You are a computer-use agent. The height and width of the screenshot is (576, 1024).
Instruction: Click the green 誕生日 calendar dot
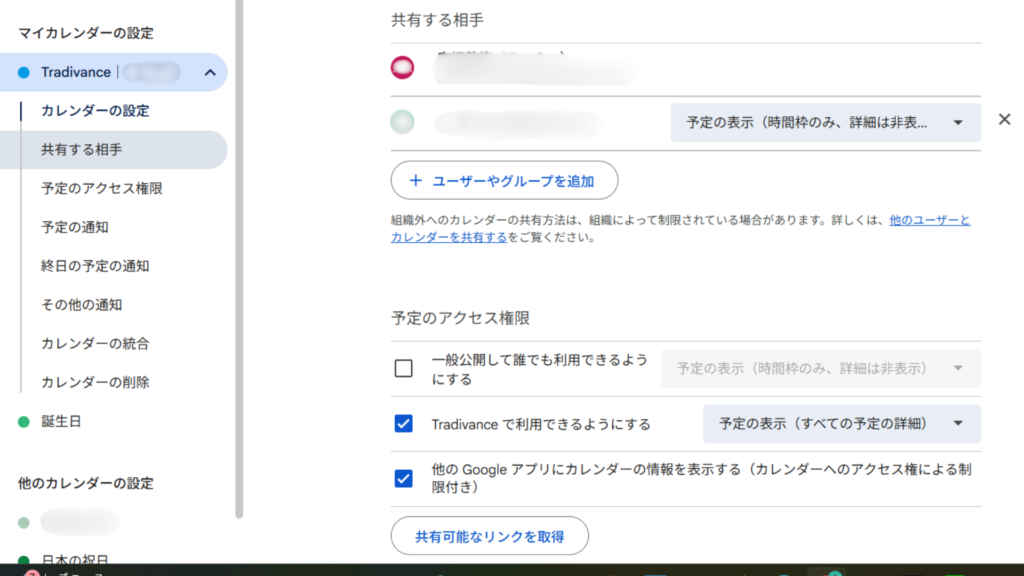(x=24, y=422)
